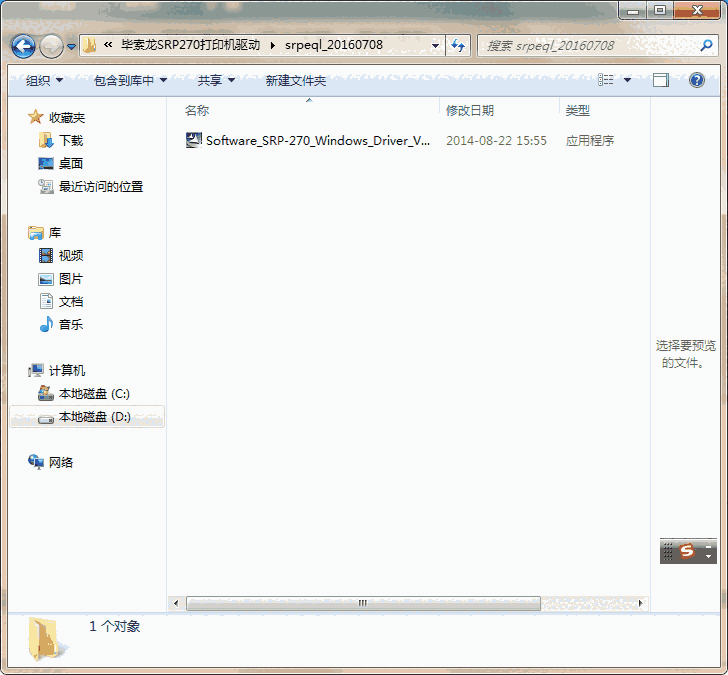This screenshot has width=728, height=675.
Task: Click the date 2014-08-22 15:55
Action: pyautogui.click(x=496, y=141)
